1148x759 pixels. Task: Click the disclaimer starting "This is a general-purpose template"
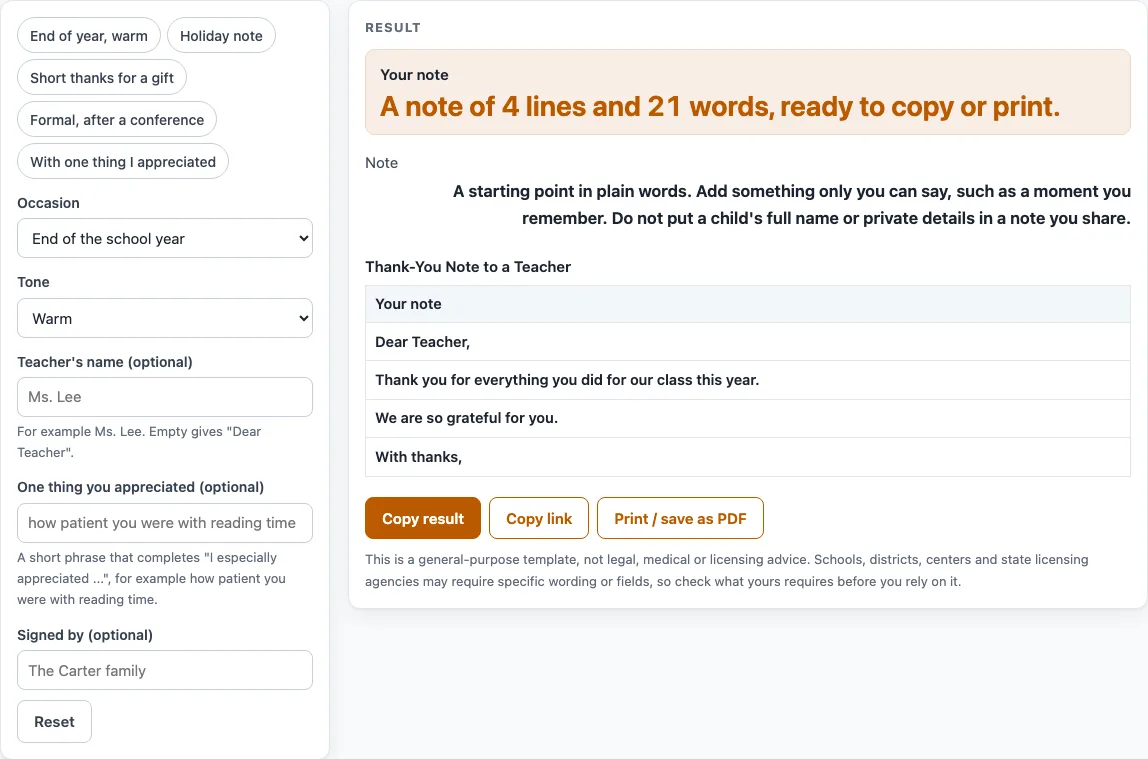click(x=727, y=570)
